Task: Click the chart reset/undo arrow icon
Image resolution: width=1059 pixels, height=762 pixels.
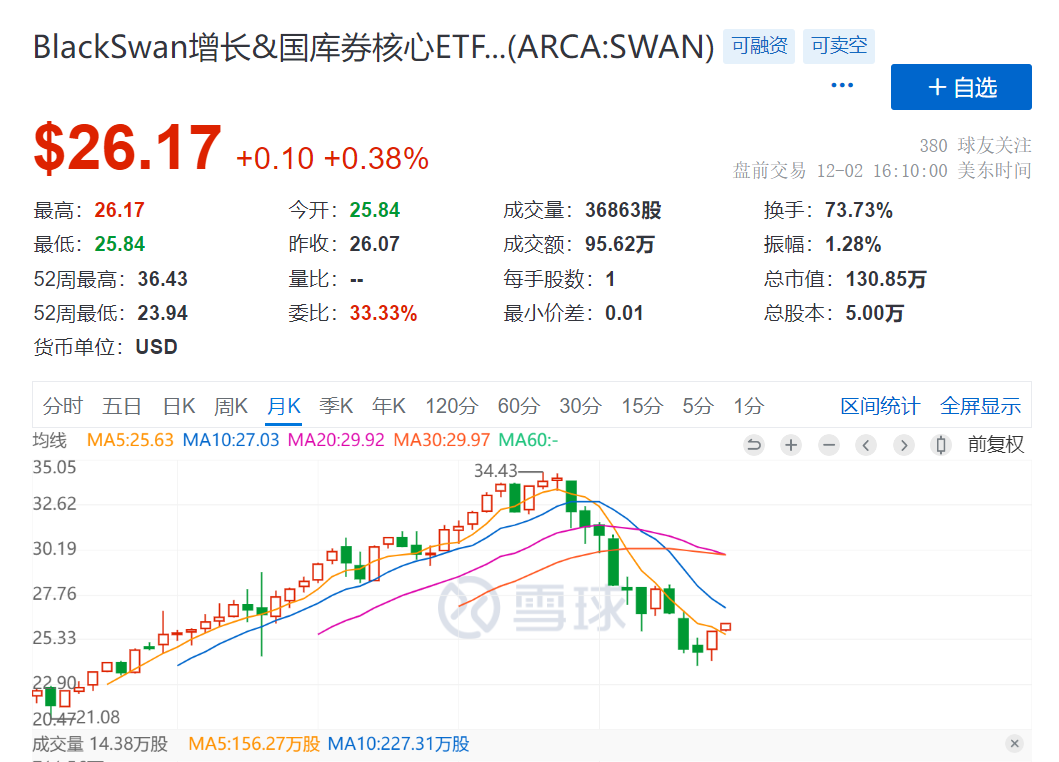Action: click(x=754, y=444)
